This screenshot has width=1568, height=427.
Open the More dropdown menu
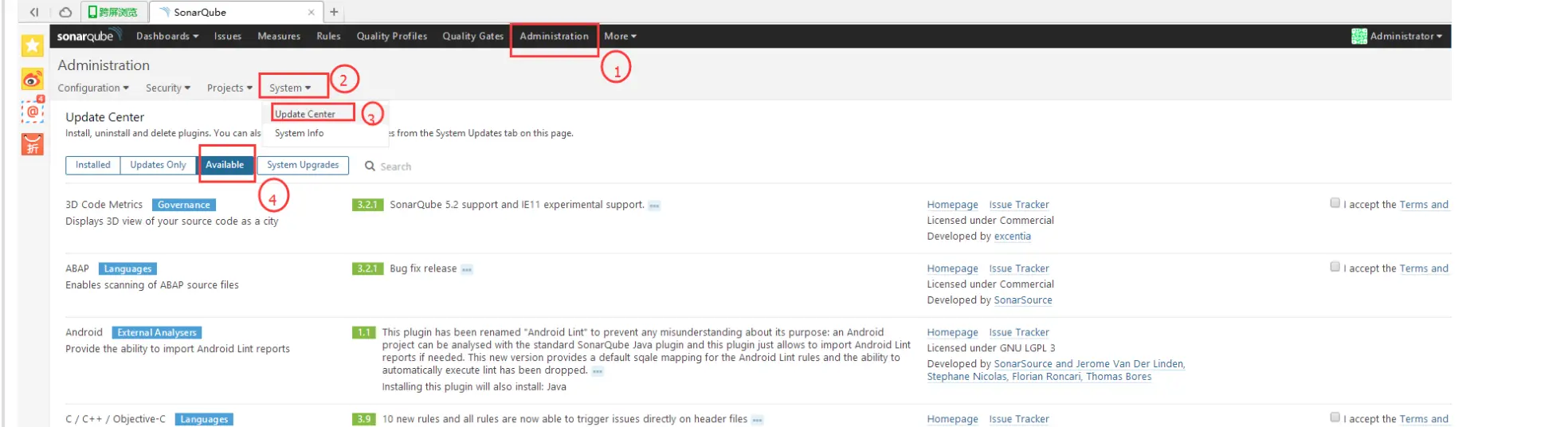click(620, 36)
